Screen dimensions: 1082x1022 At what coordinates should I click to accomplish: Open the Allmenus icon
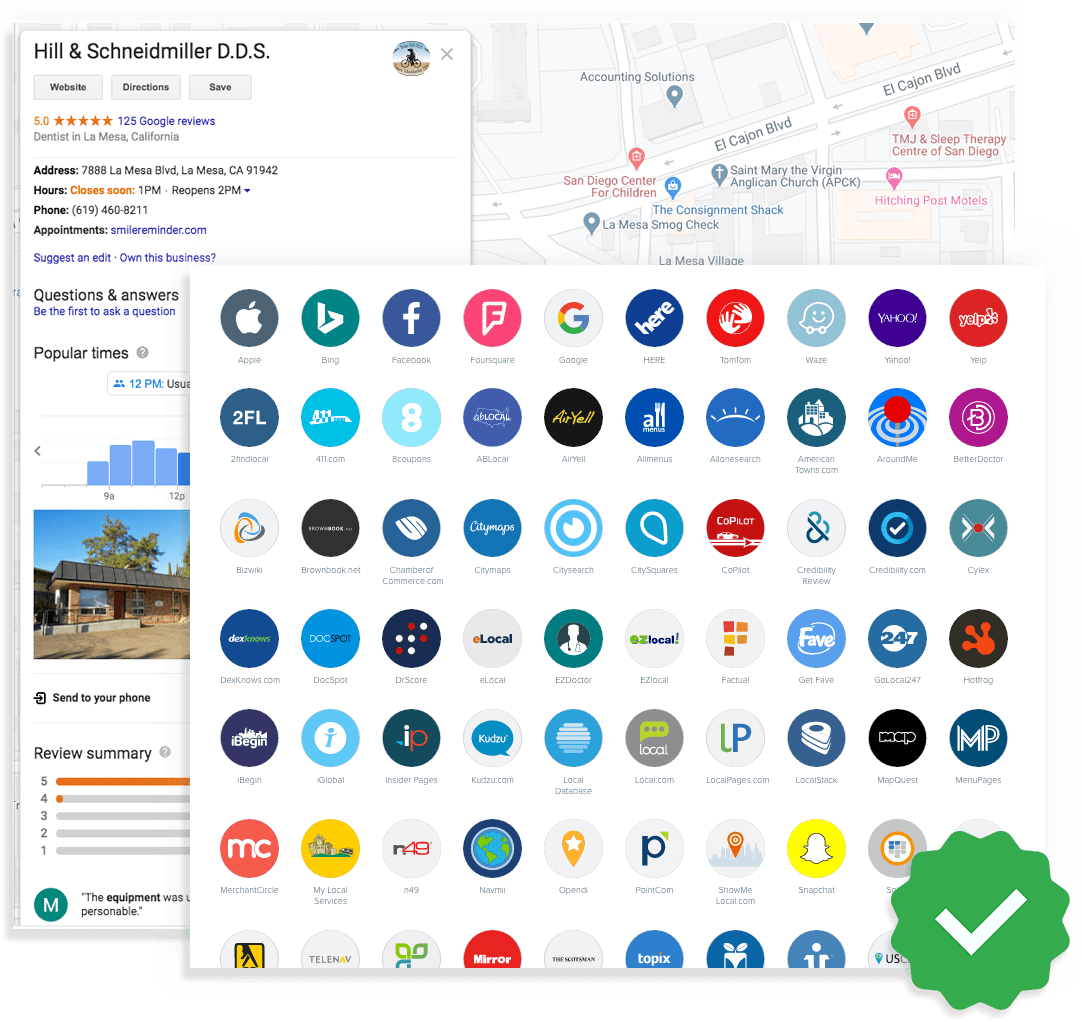pyautogui.click(x=654, y=417)
